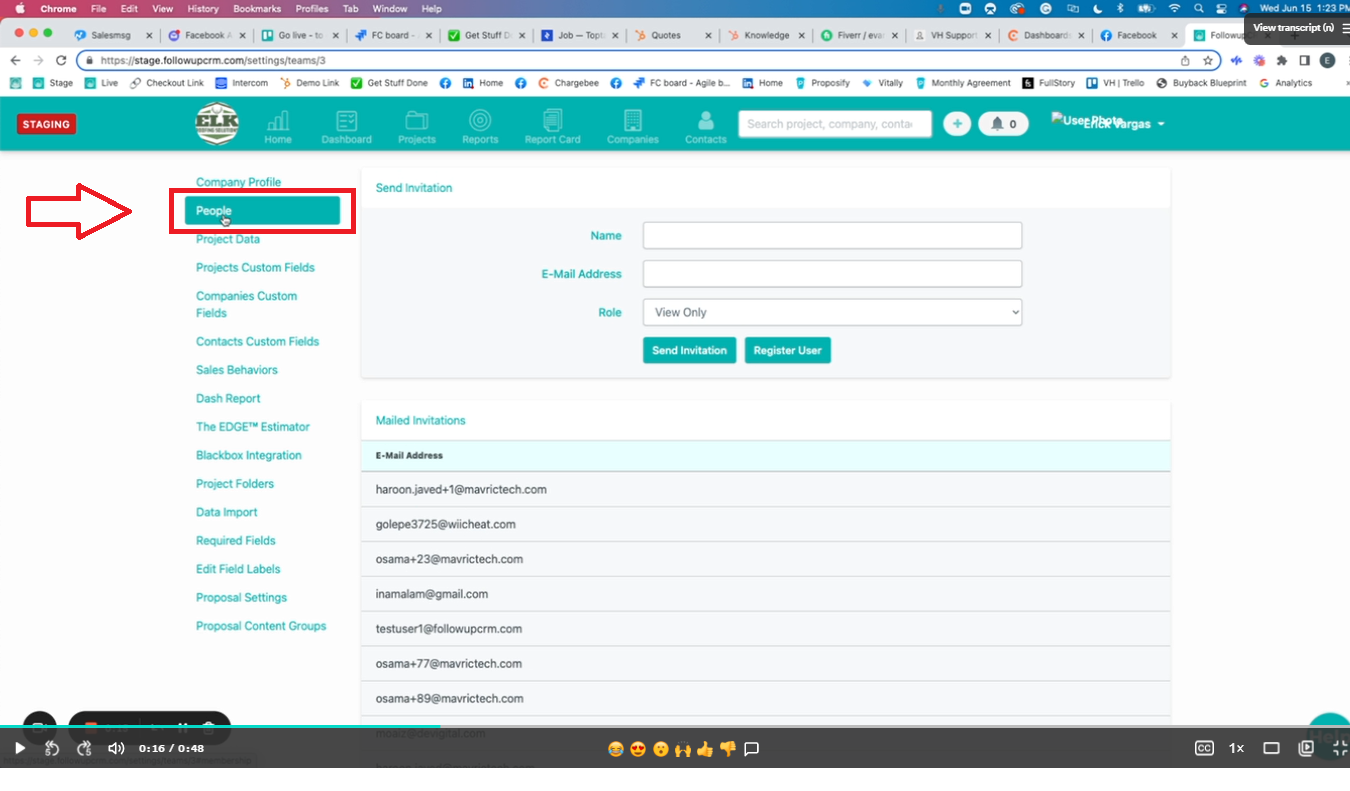This screenshot has width=1350, height=791.
Task: Open Project Data settings
Action: (x=228, y=239)
